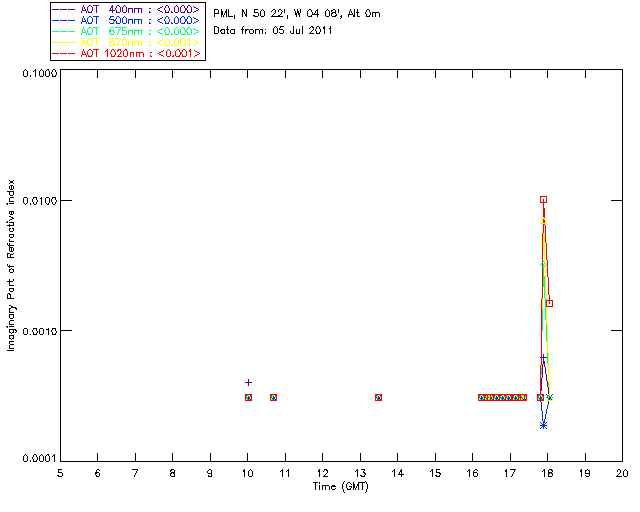Select the site line 'PML, N 50 22', W 04 08', Alt 0m'
This screenshot has width=640, height=512.
(x=297, y=14)
